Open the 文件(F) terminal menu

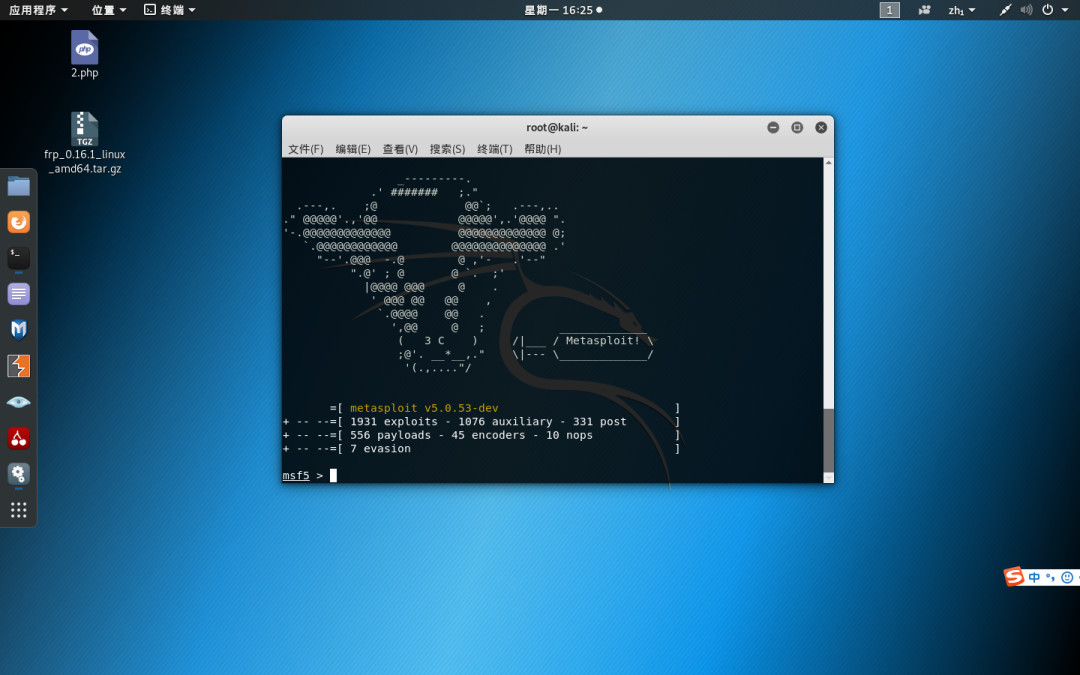[305, 149]
